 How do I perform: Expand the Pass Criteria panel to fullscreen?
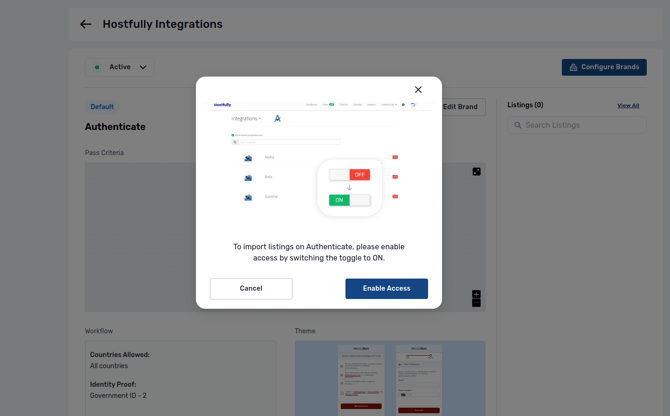pos(476,171)
